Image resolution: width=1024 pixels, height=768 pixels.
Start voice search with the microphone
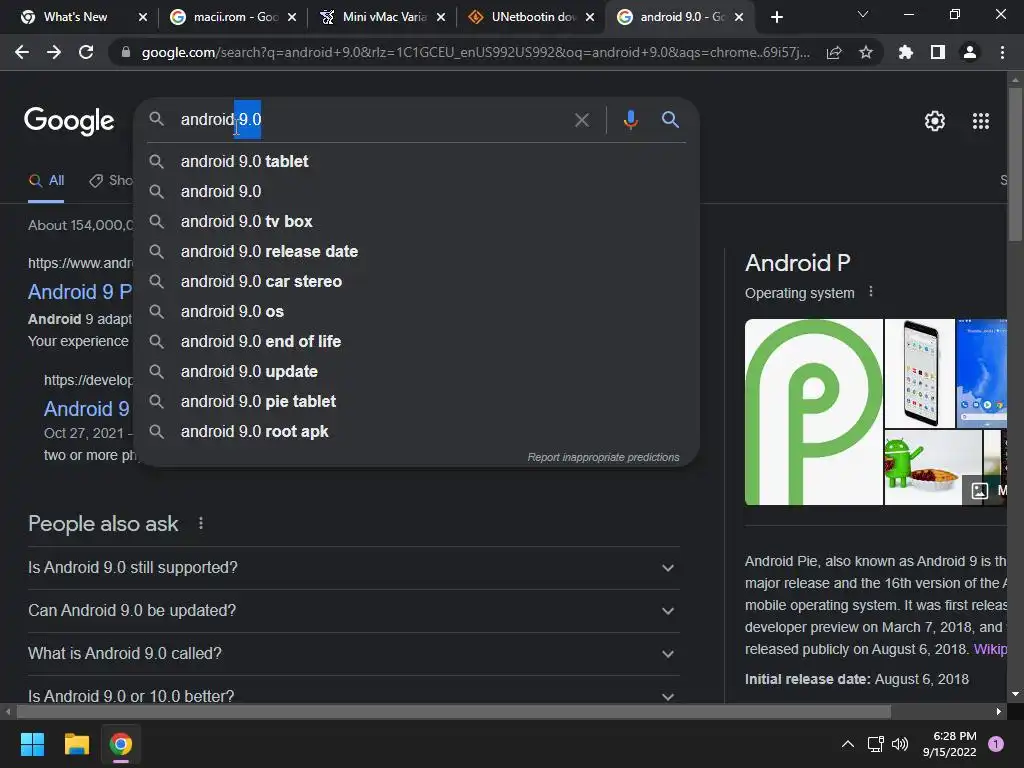pos(630,120)
